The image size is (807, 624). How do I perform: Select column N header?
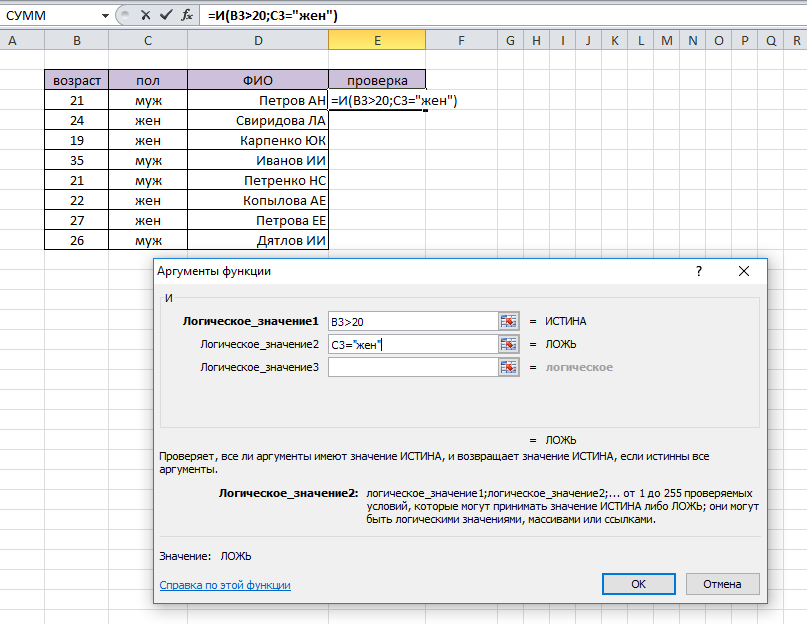tap(693, 40)
